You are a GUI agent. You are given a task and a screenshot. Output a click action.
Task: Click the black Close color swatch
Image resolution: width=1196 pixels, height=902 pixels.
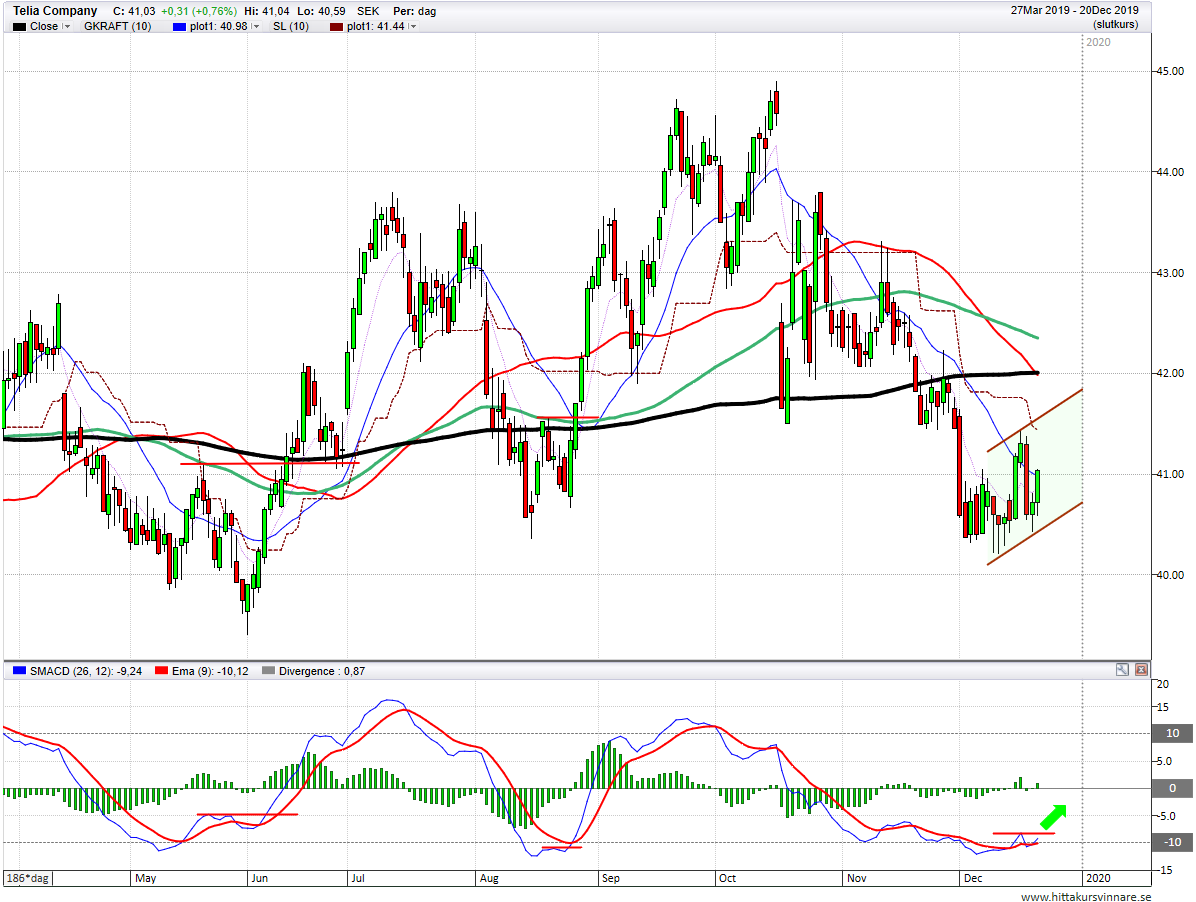click(x=20, y=27)
